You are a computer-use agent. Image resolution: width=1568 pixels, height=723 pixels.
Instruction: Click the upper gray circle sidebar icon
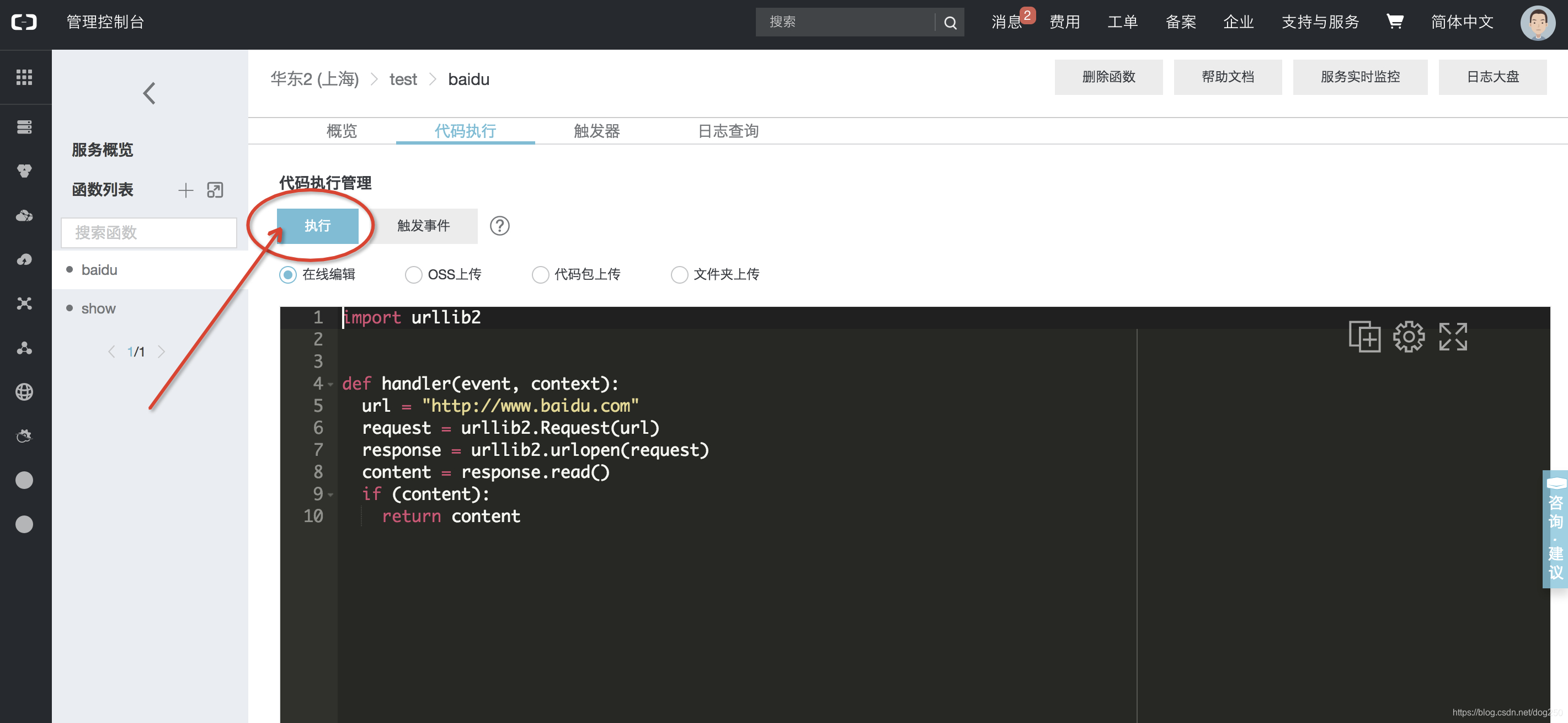pos(24,480)
